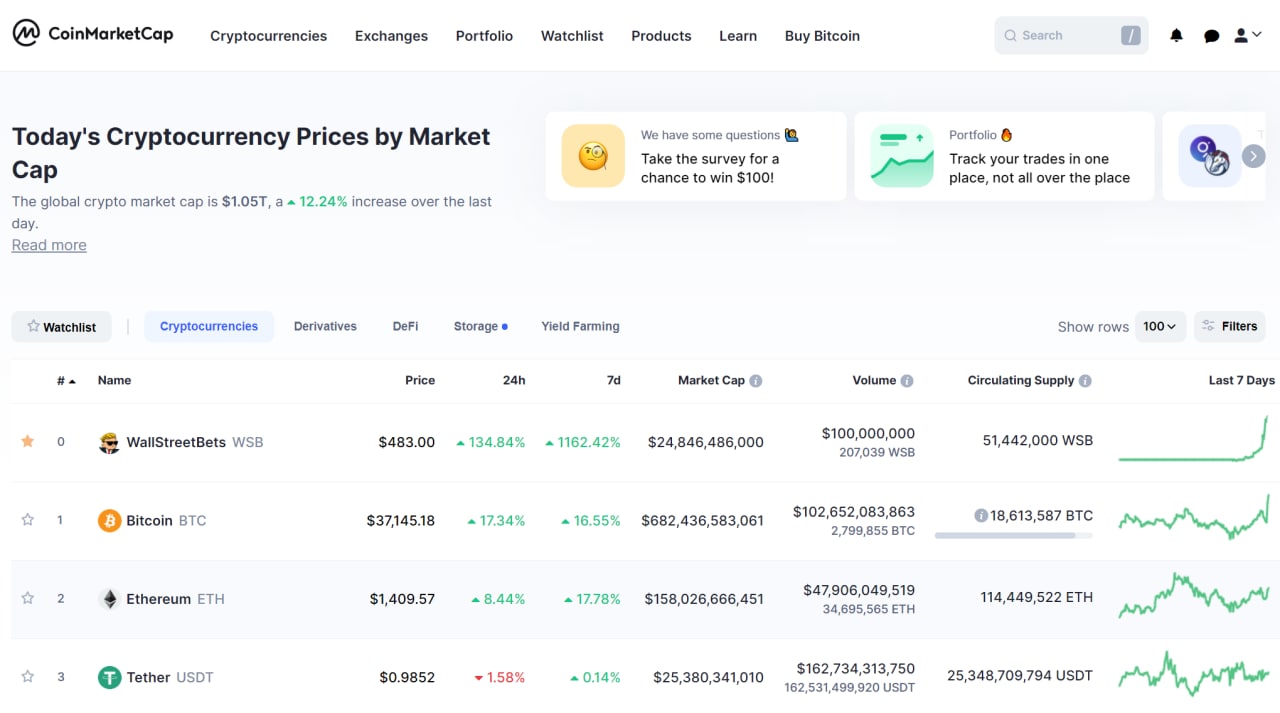The height and width of the screenshot is (713, 1280).
Task: Go to Watchlist in top navigation
Action: pyautogui.click(x=572, y=36)
